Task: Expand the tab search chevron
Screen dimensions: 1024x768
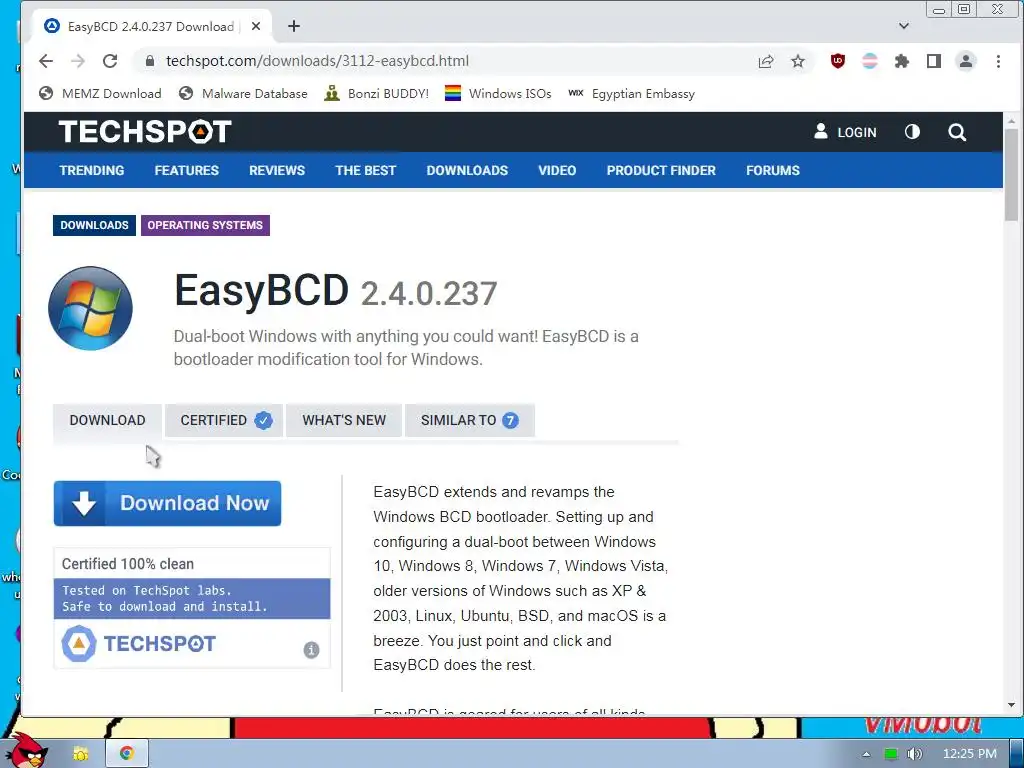Action: click(903, 26)
